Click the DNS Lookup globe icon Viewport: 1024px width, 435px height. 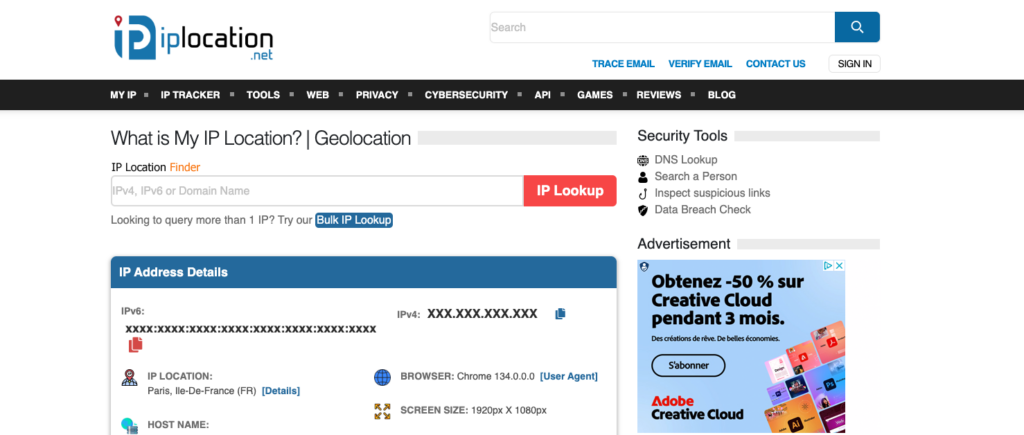click(x=643, y=160)
